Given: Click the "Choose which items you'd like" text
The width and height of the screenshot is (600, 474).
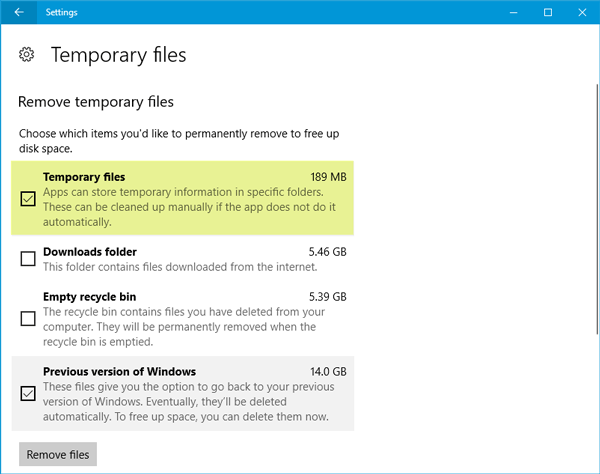Looking at the screenshot, I should (x=179, y=141).
